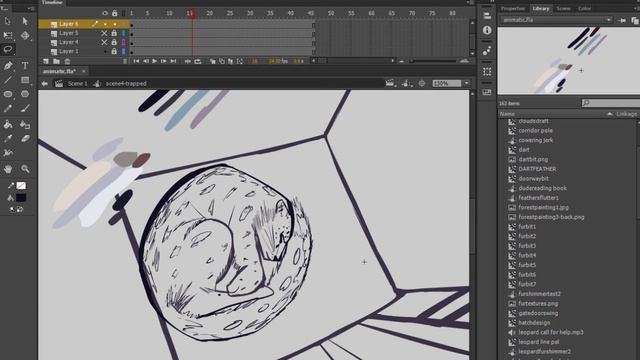
Task: Click the animatic.fla document tab
Action: click(59, 71)
